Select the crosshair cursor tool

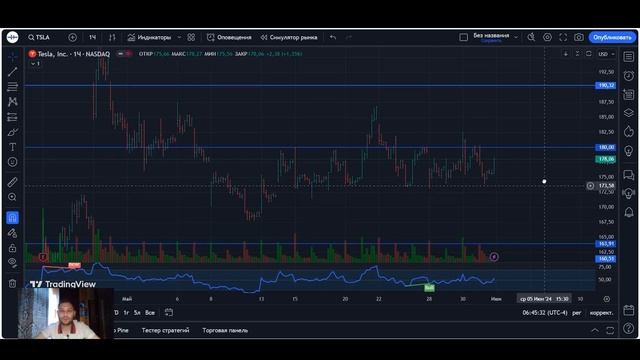[13, 56]
